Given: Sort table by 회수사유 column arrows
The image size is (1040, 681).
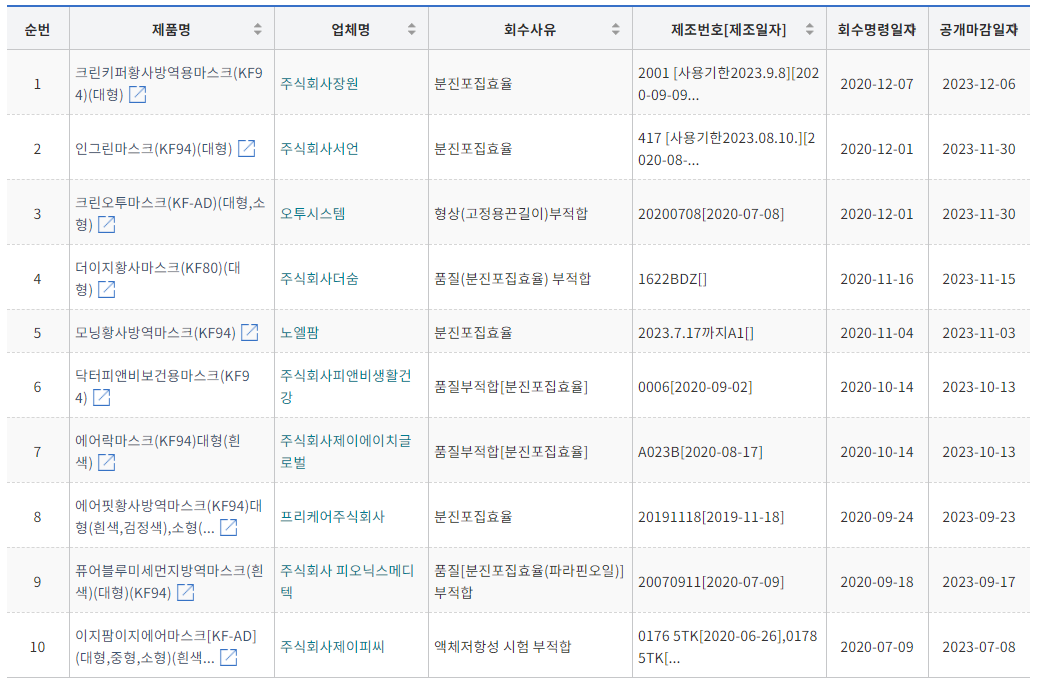Looking at the screenshot, I should pyautogui.click(x=616, y=29).
